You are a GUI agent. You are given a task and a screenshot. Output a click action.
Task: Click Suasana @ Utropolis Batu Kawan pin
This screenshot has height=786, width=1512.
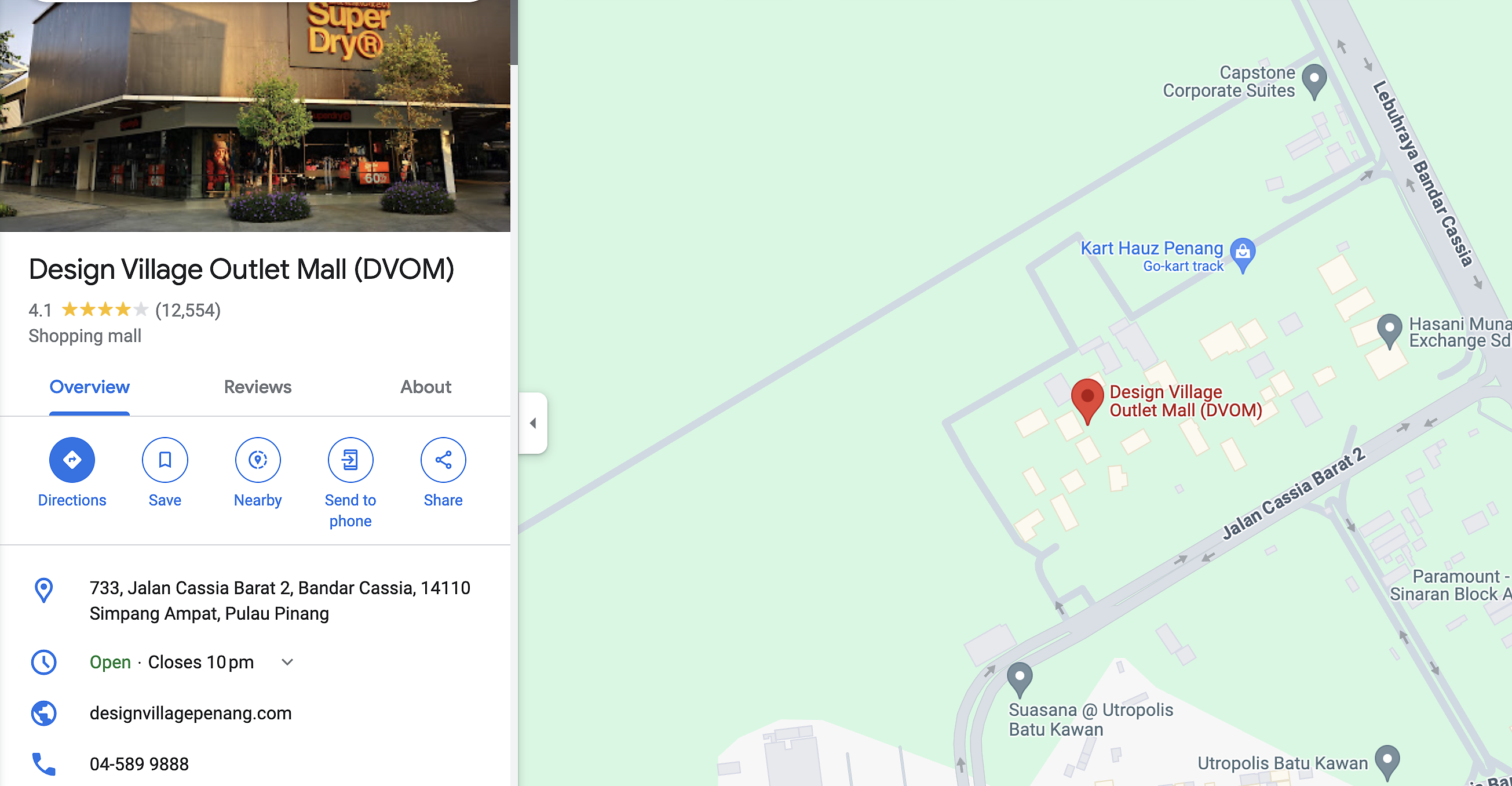point(1020,680)
